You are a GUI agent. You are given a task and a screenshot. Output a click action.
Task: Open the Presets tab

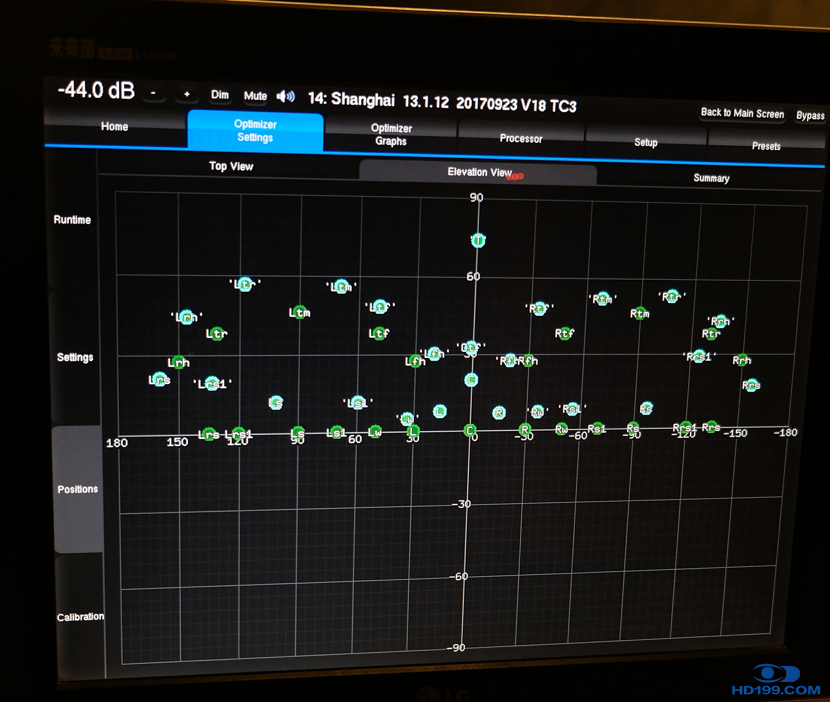tap(766, 146)
